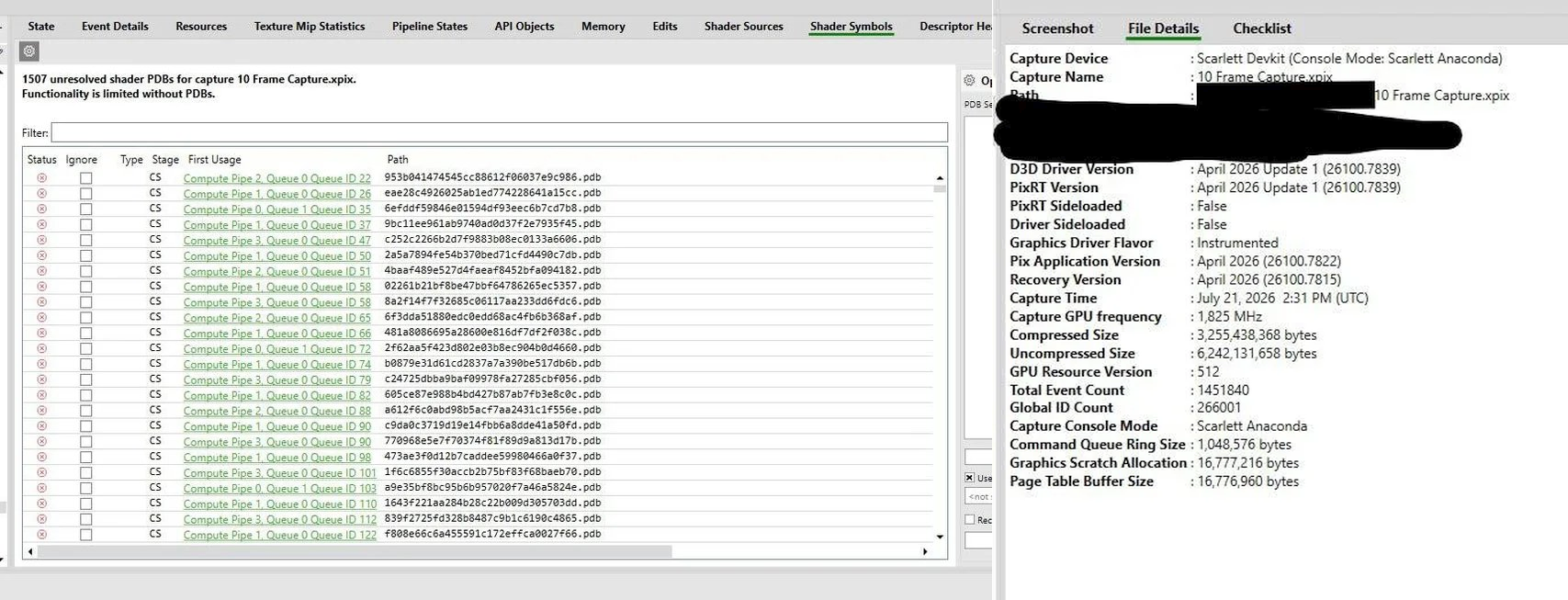The width and height of the screenshot is (1568, 600).
Task: Click the error status icon for 6f3dda51880edc0edd68ac4fb6b368af.pdb
Action: coord(41,318)
